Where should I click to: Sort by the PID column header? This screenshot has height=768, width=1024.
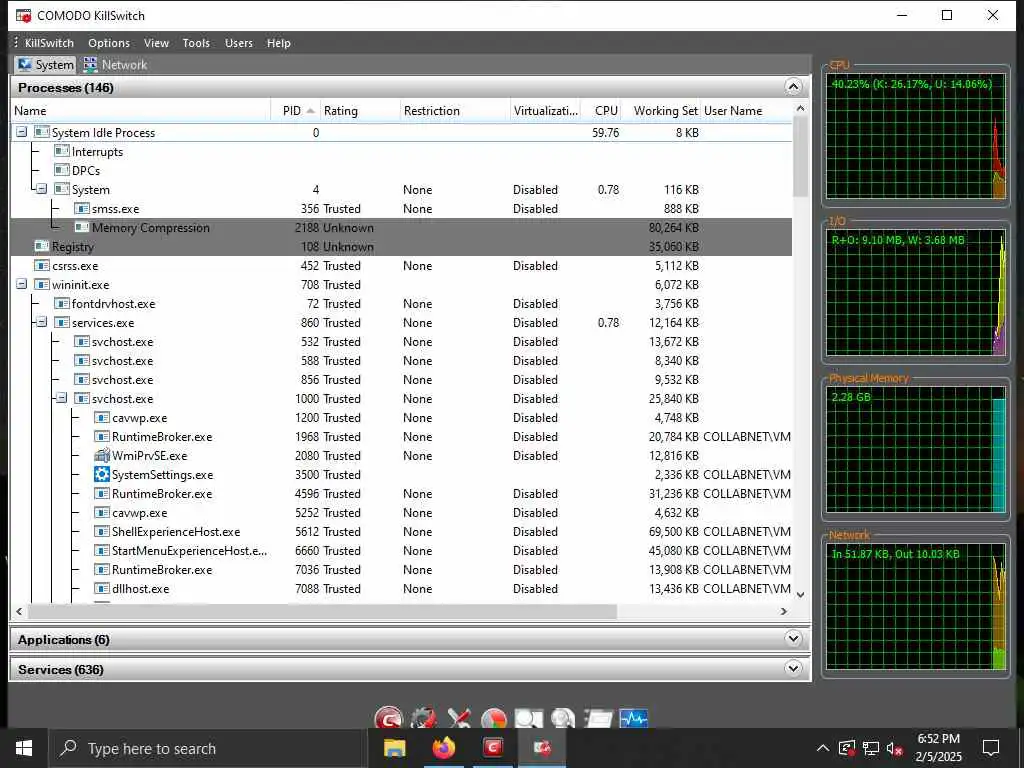click(295, 110)
